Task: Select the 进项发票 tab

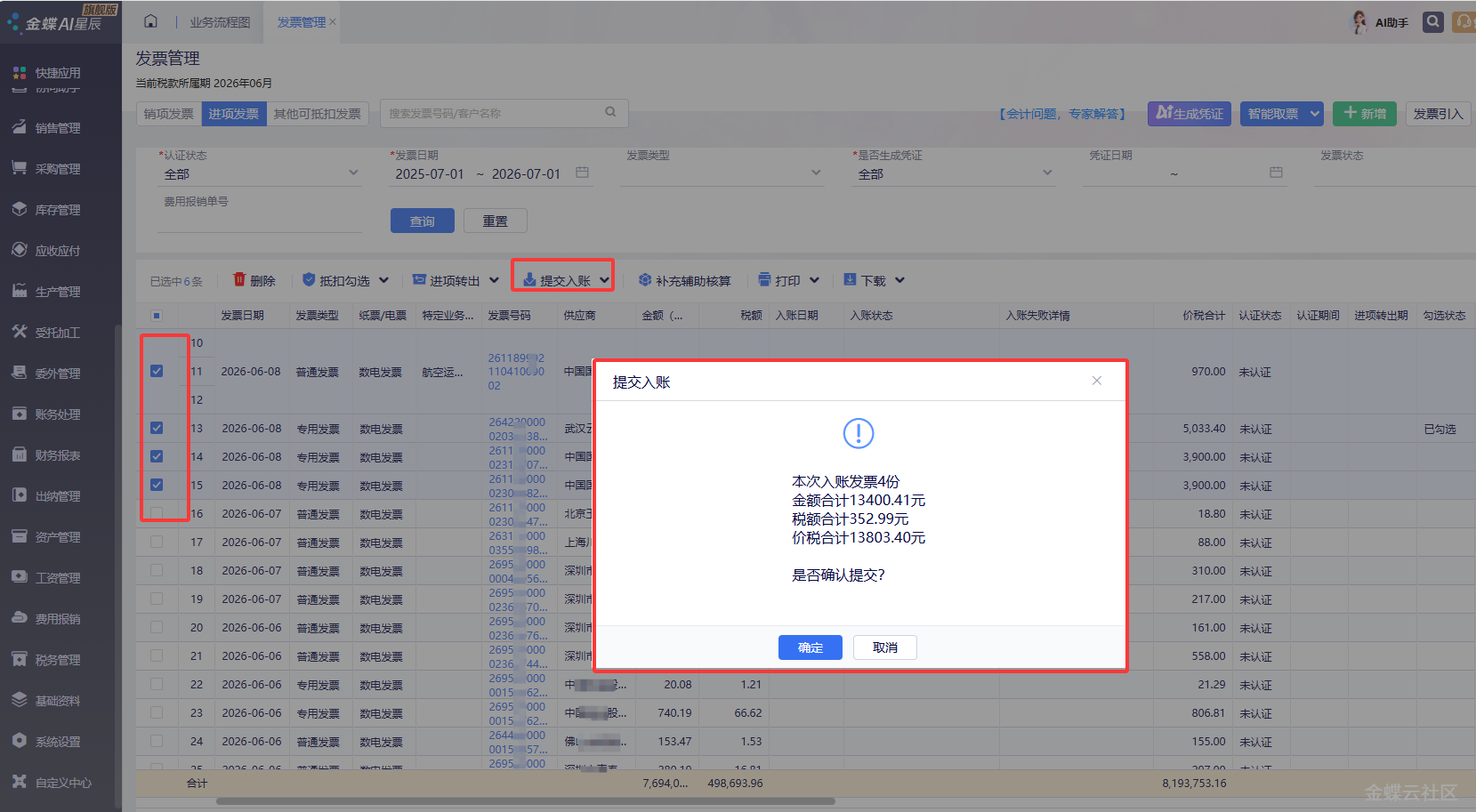Action: (x=234, y=114)
